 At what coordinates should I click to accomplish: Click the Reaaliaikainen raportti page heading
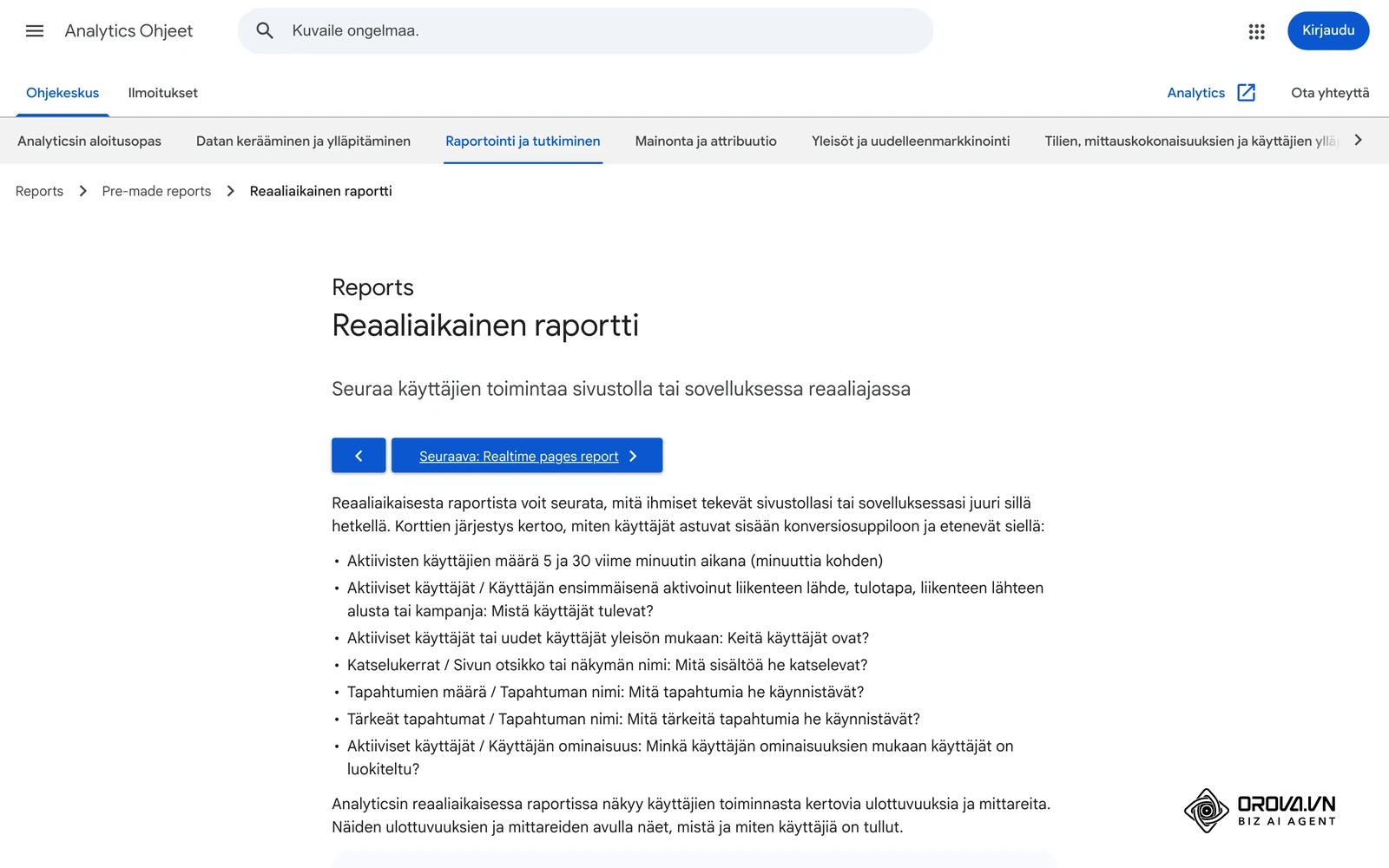pyautogui.click(x=485, y=325)
